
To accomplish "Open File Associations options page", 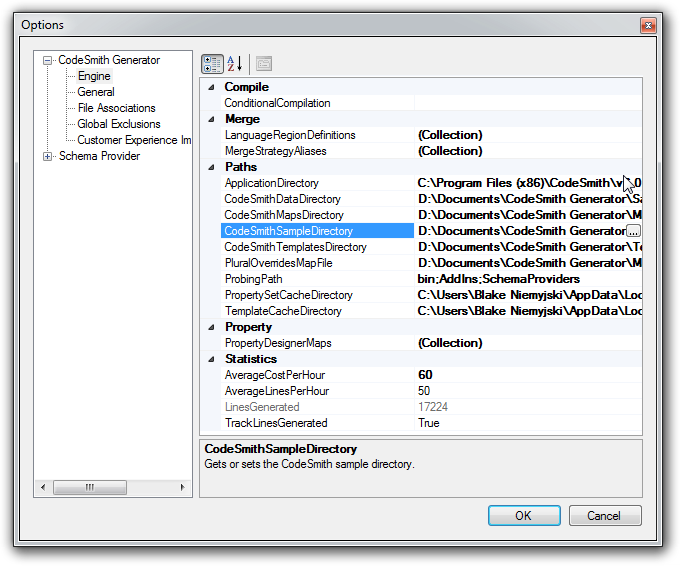I will (116, 108).
